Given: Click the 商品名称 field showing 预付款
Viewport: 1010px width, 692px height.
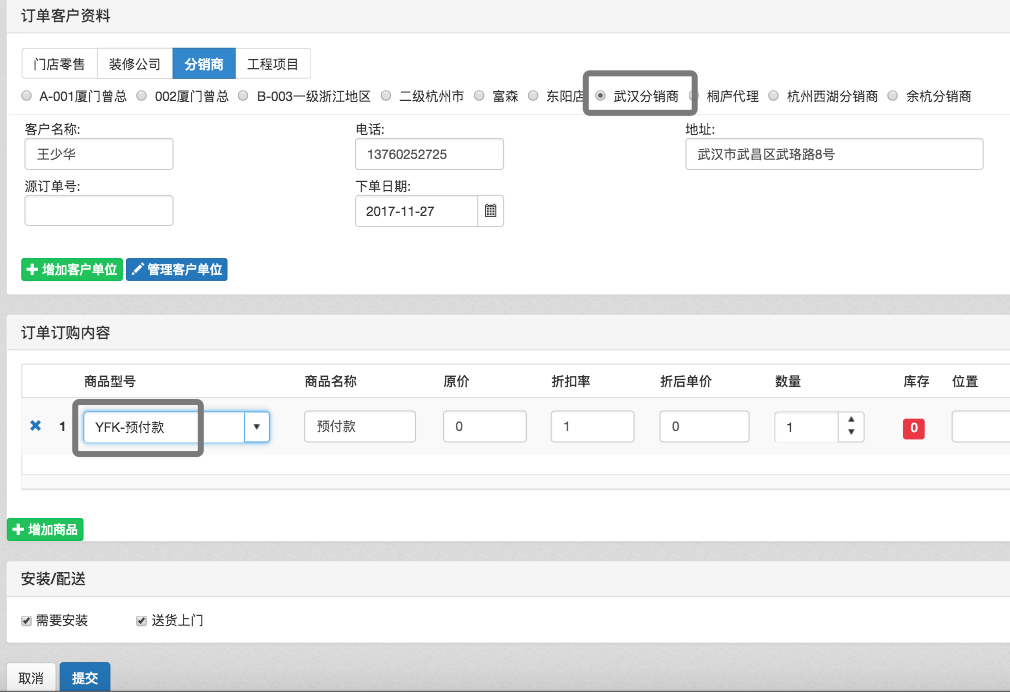Looking at the screenshot, I should pos(360,427).
